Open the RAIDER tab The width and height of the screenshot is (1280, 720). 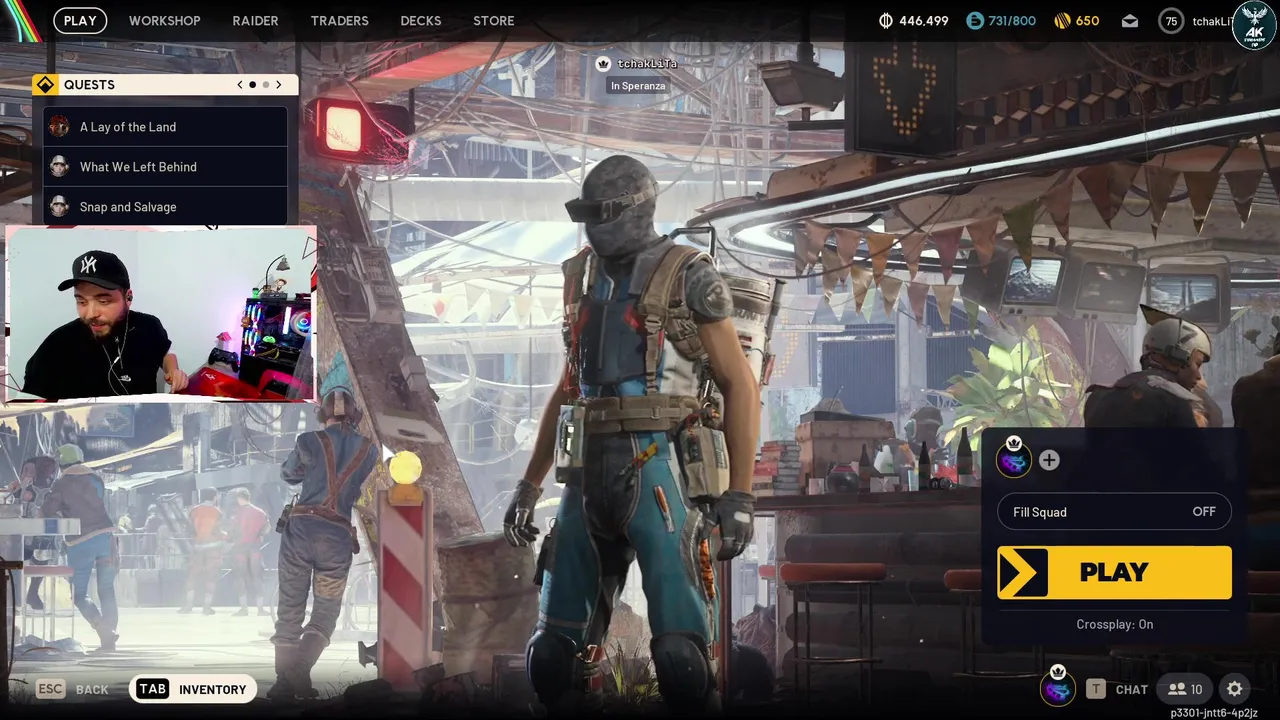click(255, 20)
